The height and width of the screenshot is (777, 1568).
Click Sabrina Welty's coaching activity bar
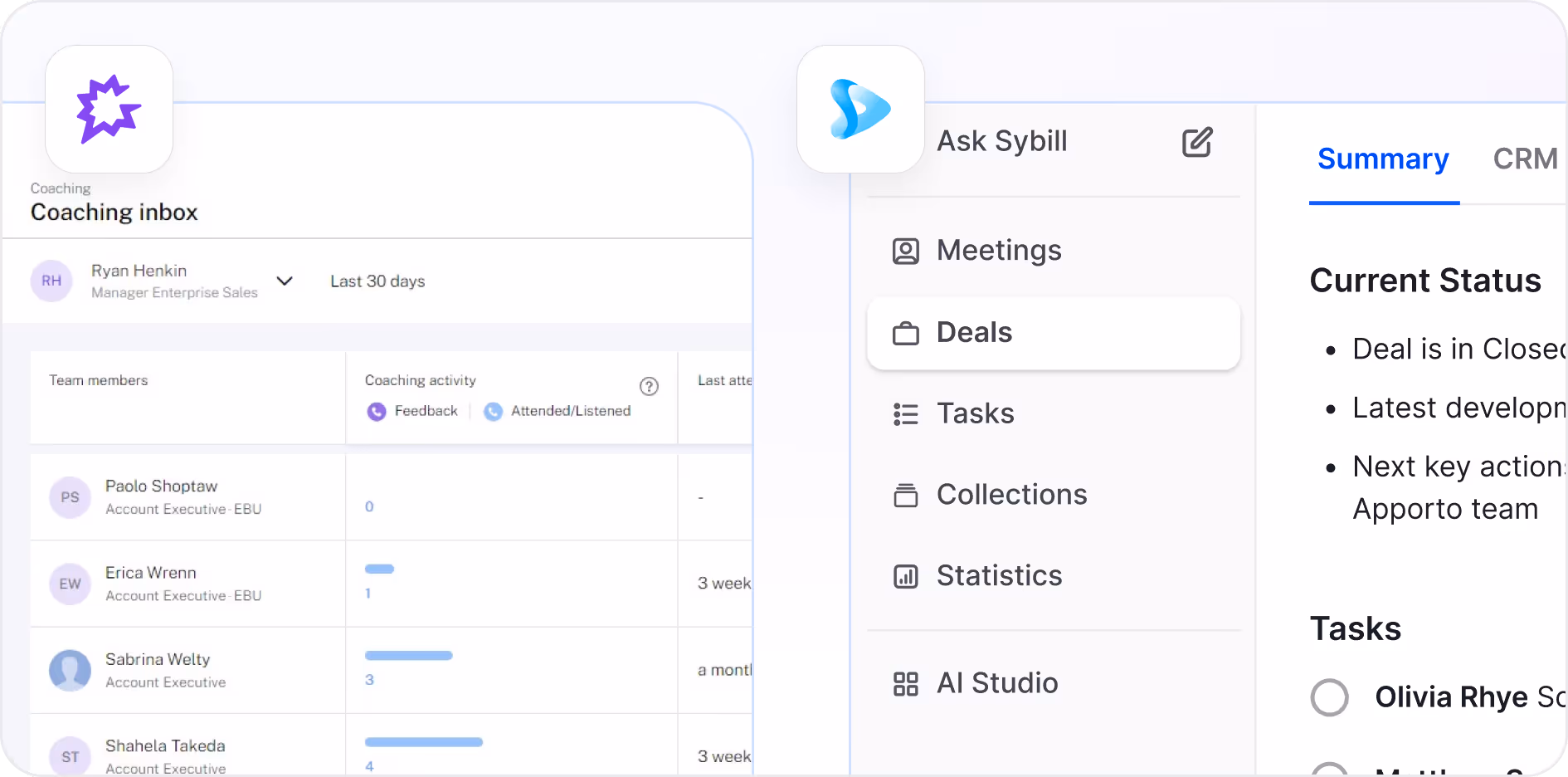(x=409, y=656)
